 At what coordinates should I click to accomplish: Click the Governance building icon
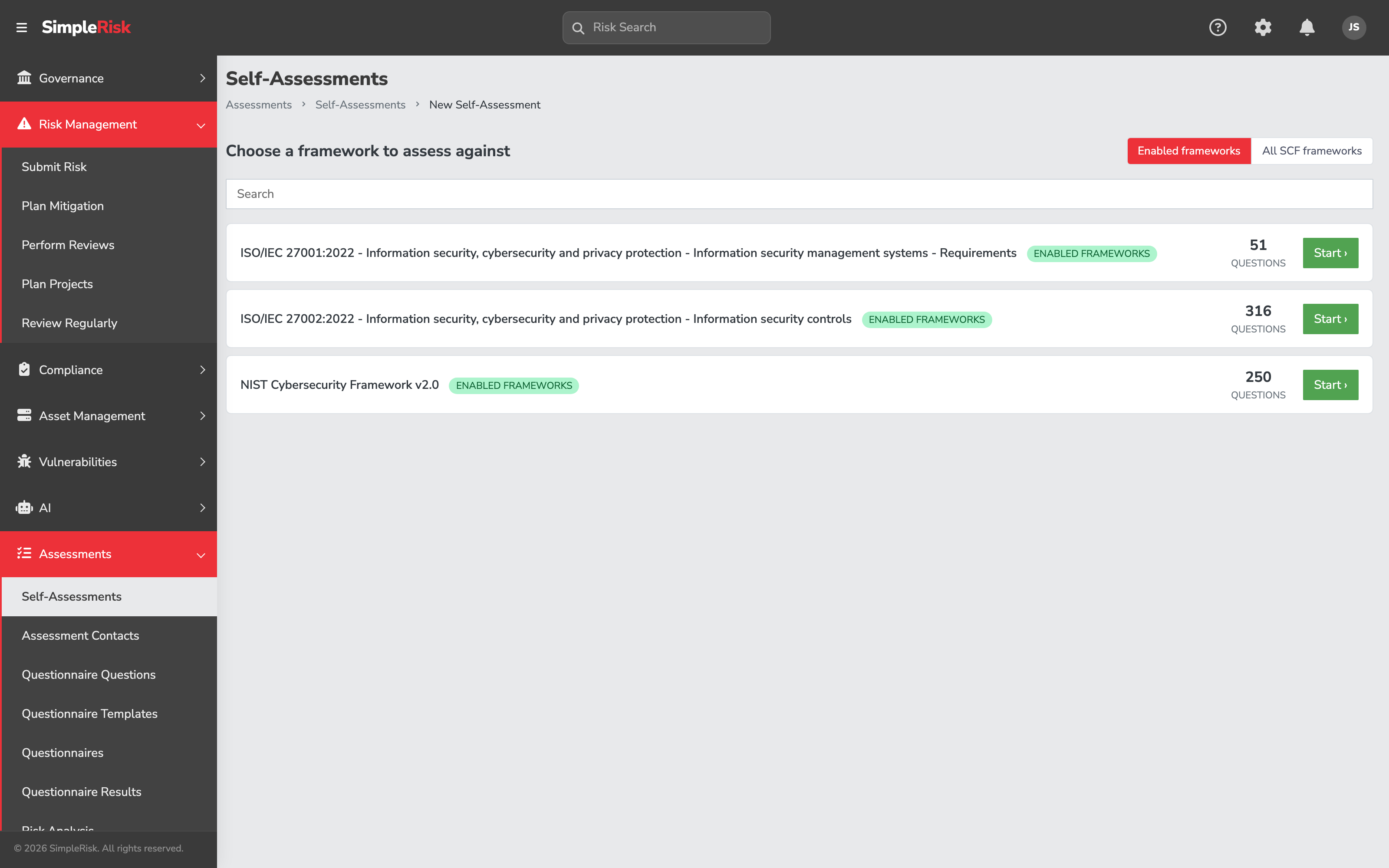24,78
